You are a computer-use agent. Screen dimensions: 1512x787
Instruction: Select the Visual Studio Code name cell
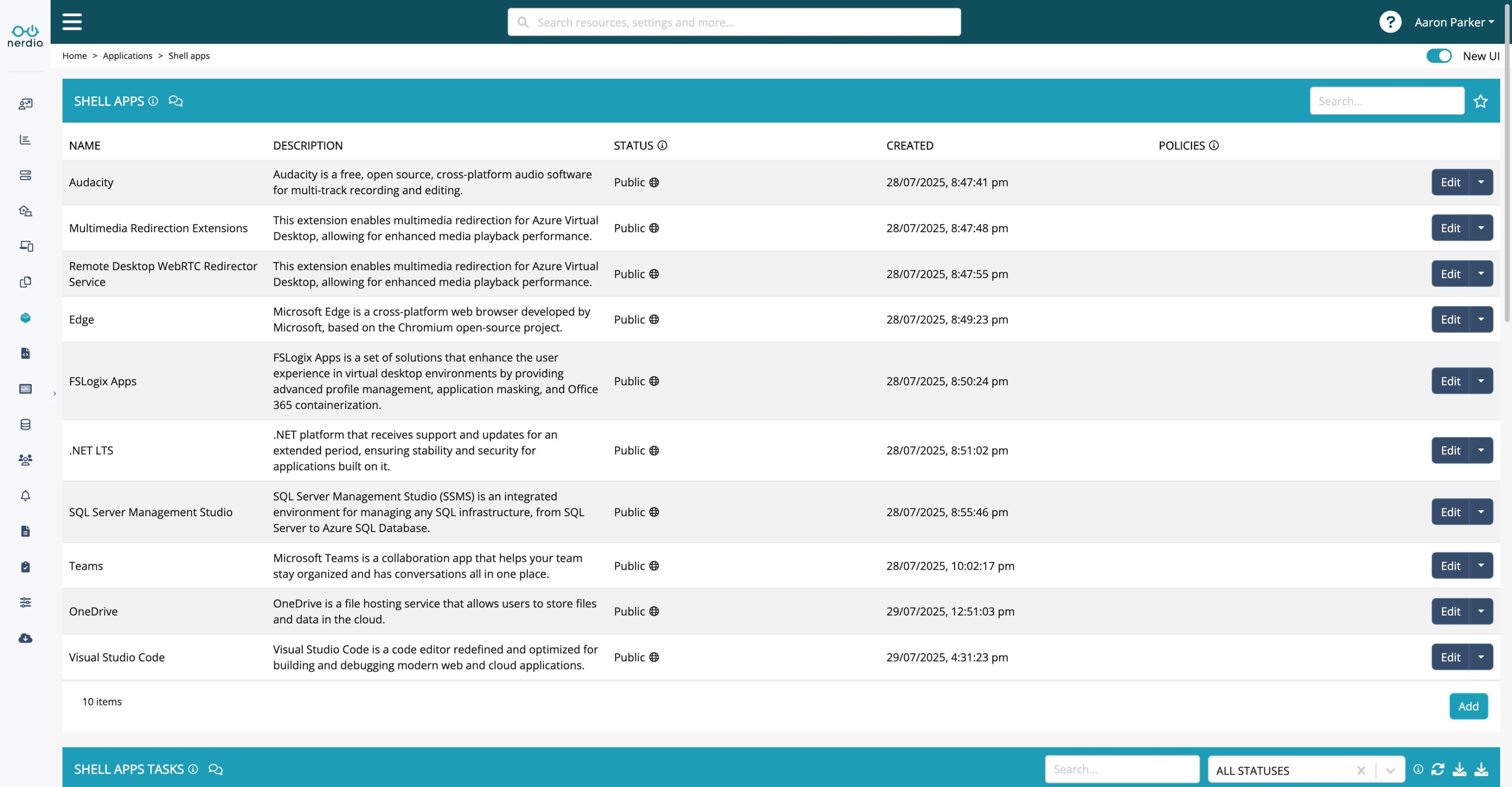pyautogui.click(x=117, y=657)
